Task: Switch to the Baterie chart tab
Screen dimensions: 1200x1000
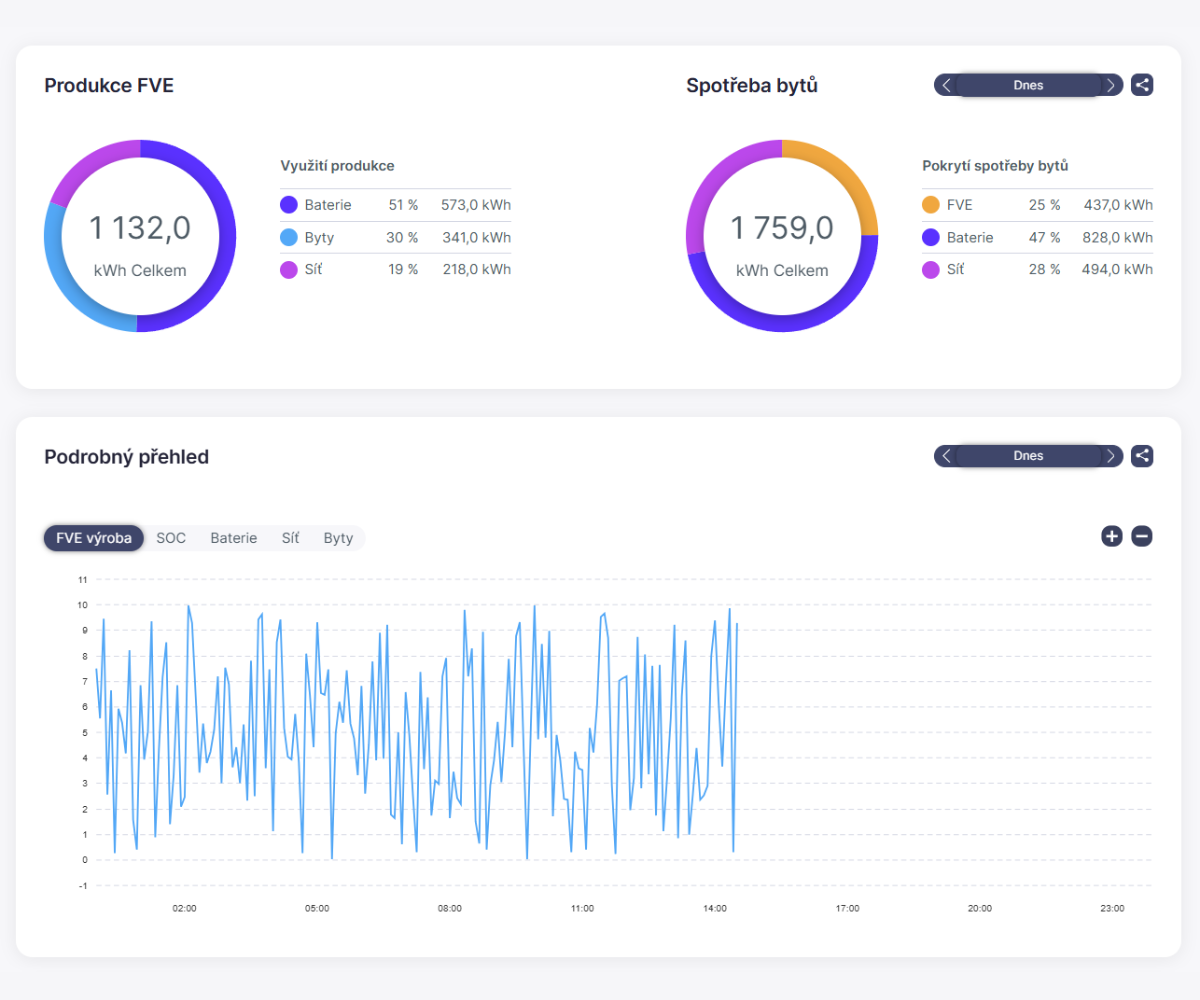Action: click(233, 538)
